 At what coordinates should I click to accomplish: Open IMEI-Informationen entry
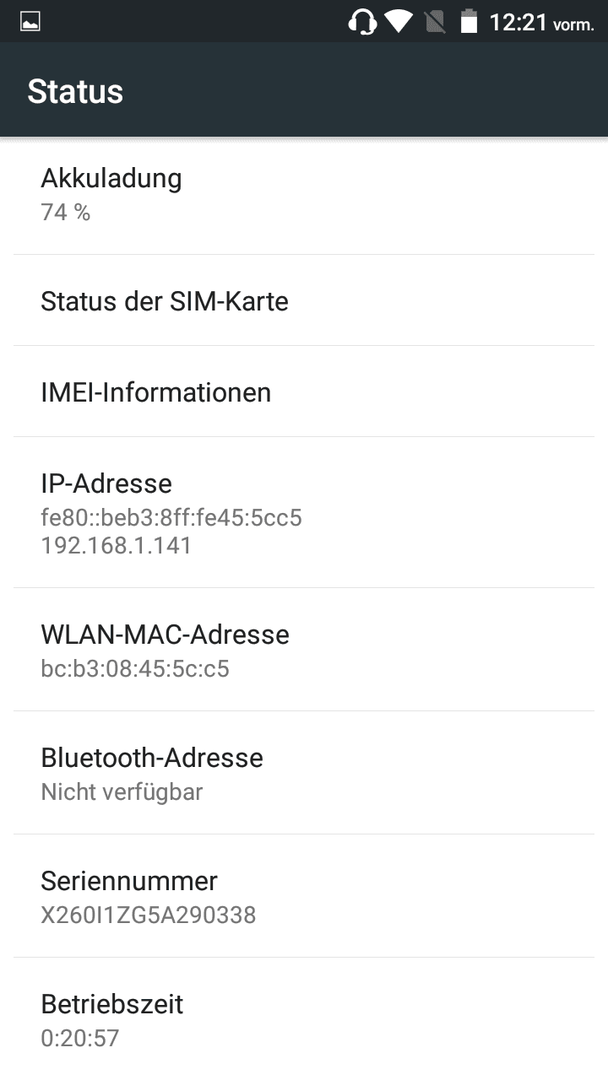304,392
